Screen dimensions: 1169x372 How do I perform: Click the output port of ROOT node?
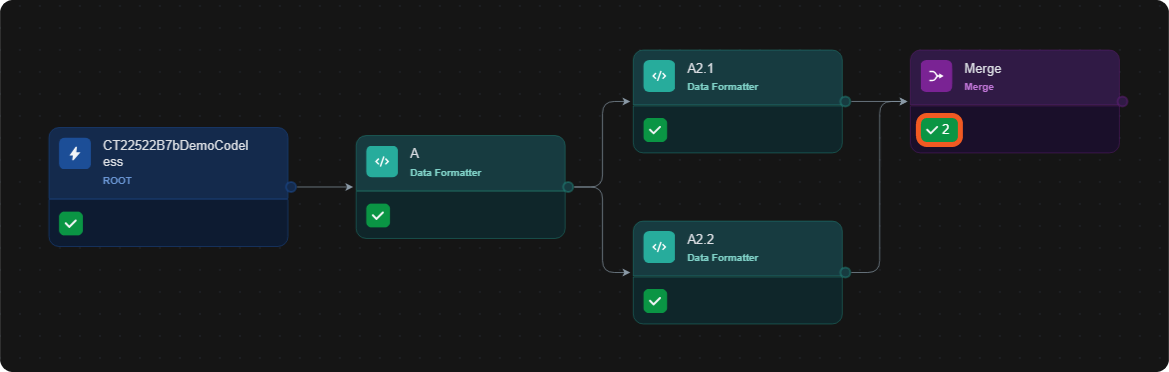pos(291,187)
